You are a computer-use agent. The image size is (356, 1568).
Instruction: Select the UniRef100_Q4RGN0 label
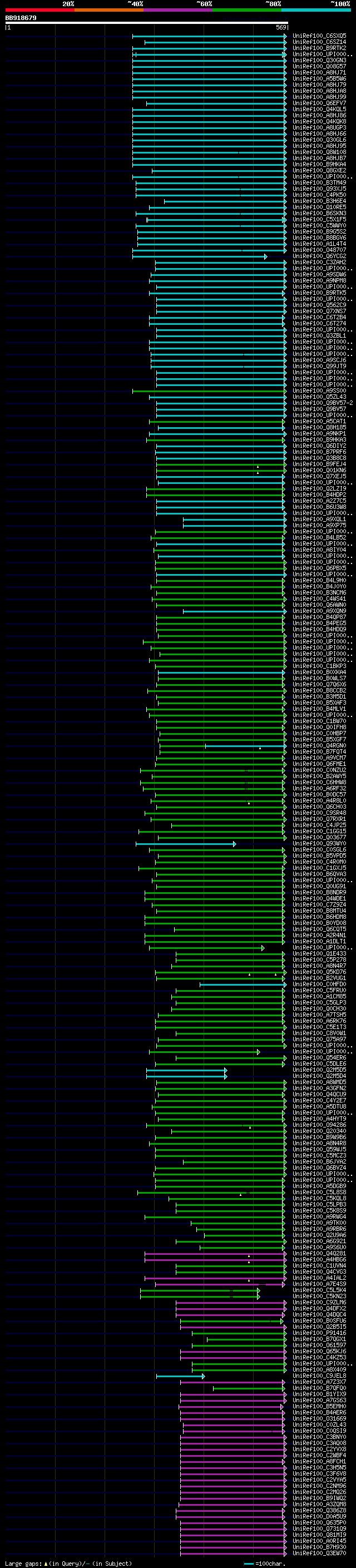(319, 746)
